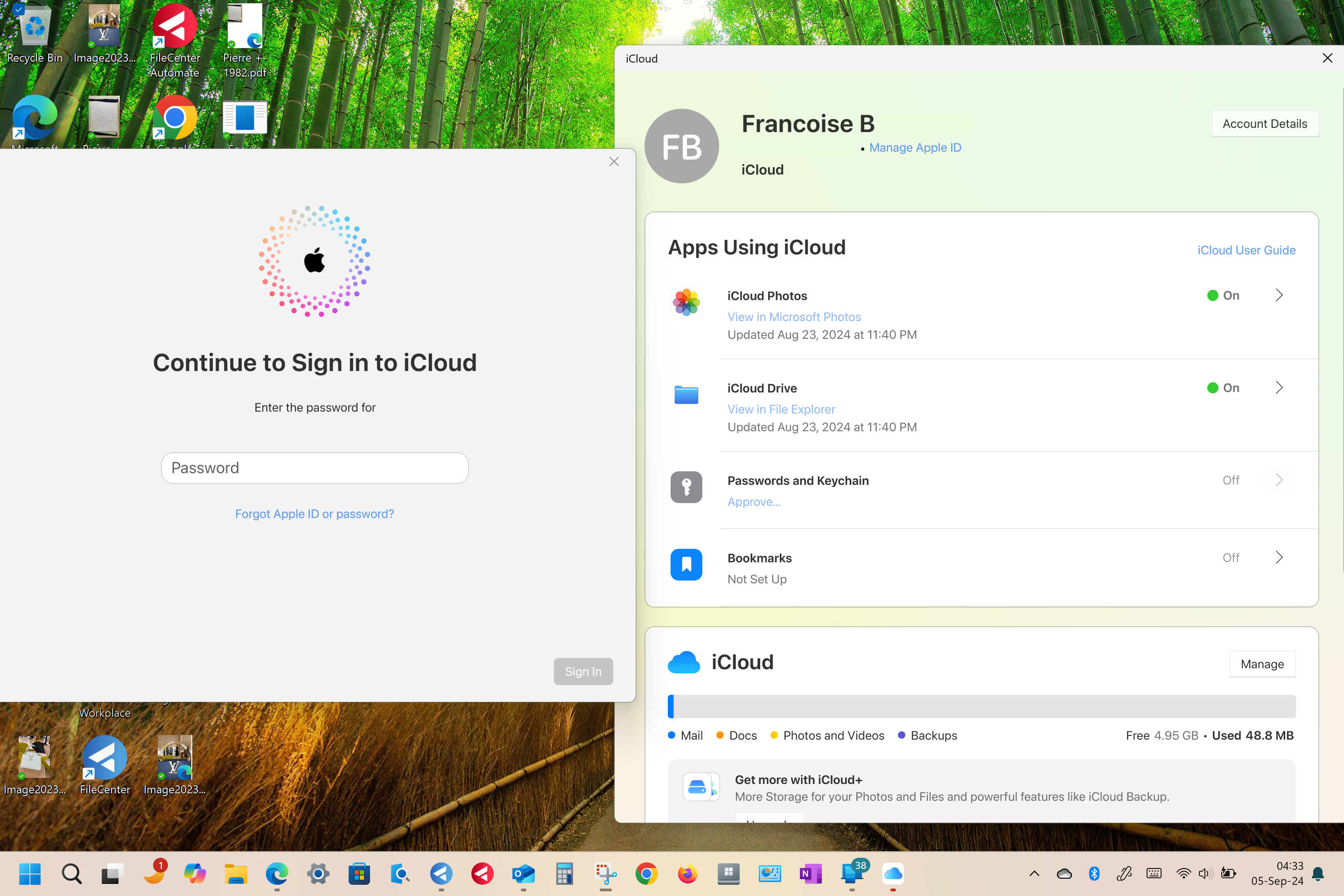Click the iCloud Photos app icon
The height and width of the screenshot is (896, 1344).
click(x=686, y=302)
